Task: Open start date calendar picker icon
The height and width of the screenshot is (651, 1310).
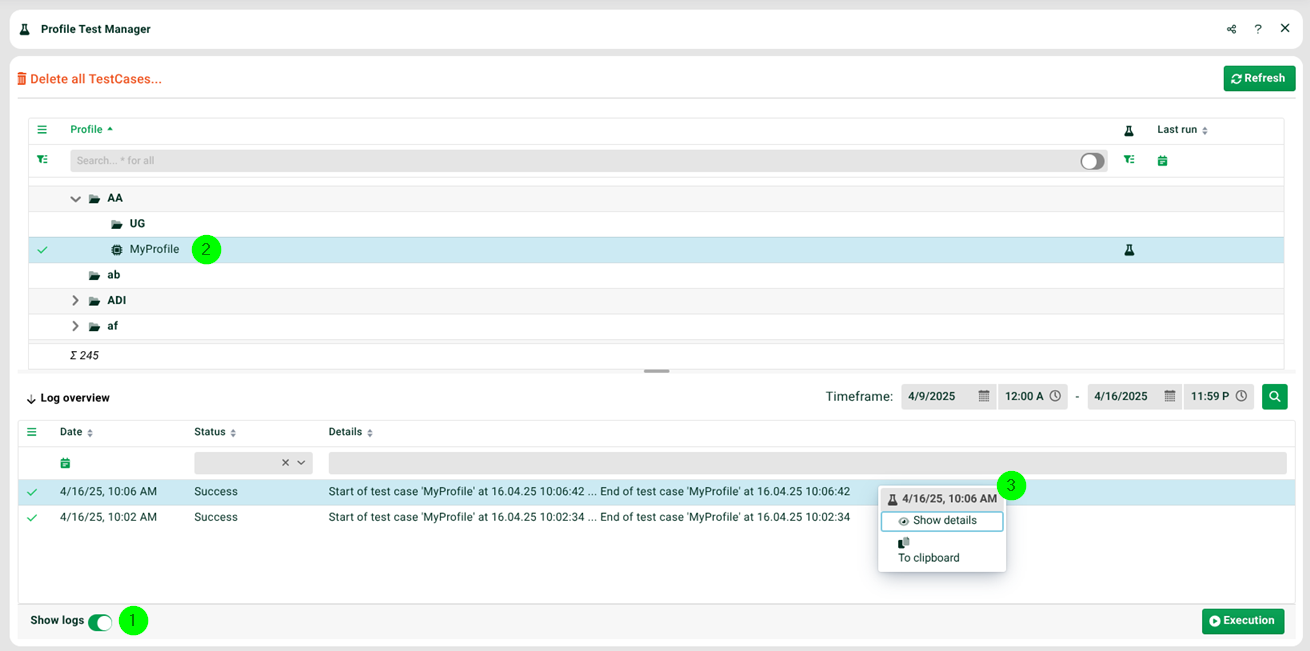Action: click(x=984, y=396)
